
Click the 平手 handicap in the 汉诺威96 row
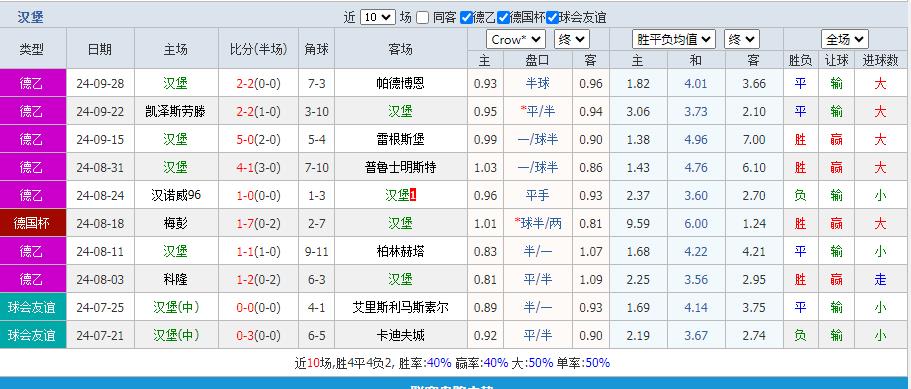tap(537, 195)
